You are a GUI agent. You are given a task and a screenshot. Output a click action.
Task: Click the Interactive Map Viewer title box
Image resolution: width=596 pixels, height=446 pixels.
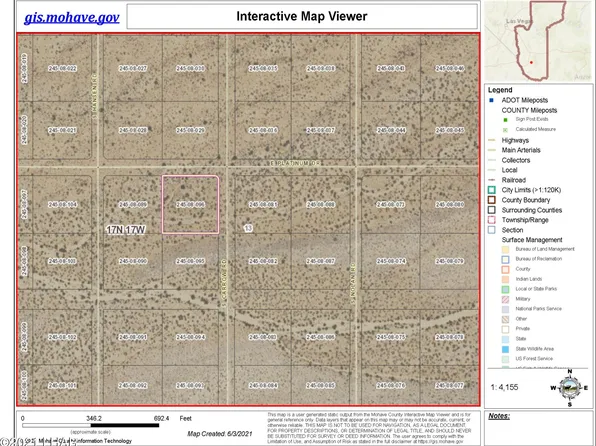pyautogui.click(x=302, y=16)
